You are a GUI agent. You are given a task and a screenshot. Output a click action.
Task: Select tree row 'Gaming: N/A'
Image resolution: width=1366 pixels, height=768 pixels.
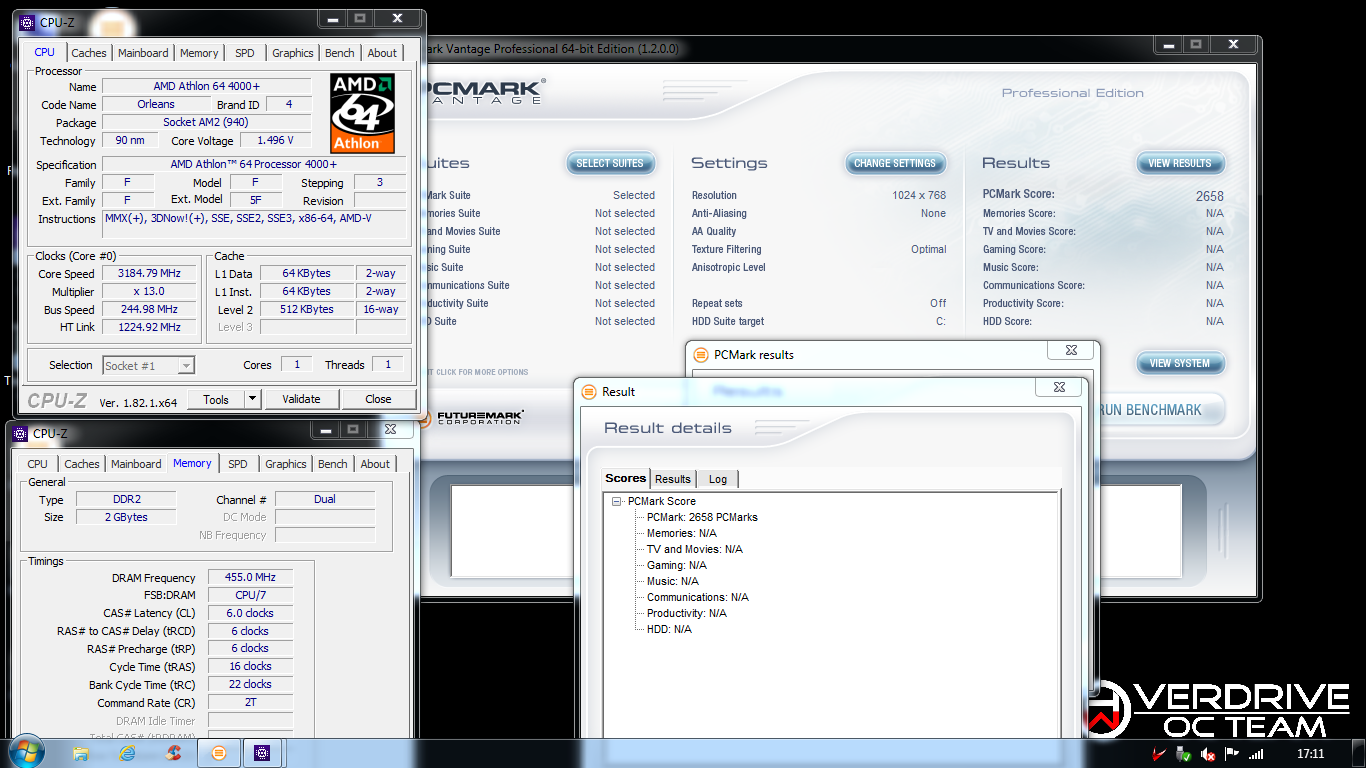click(677, 565)
